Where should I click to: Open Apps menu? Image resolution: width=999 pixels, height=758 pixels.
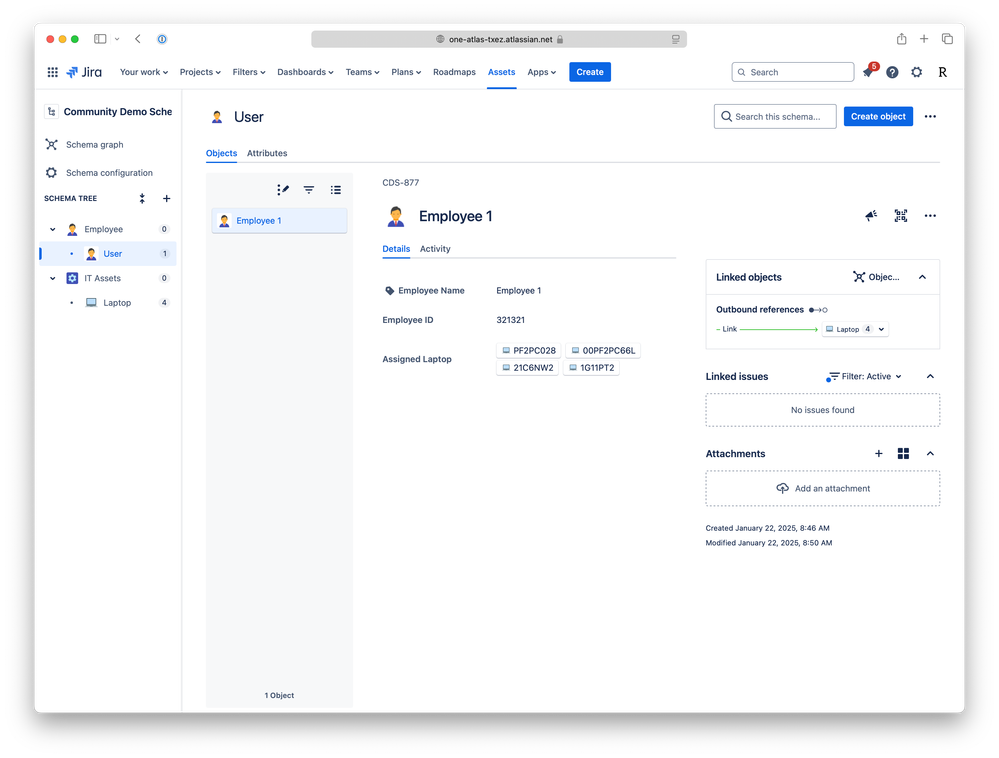tap(542, 72)
